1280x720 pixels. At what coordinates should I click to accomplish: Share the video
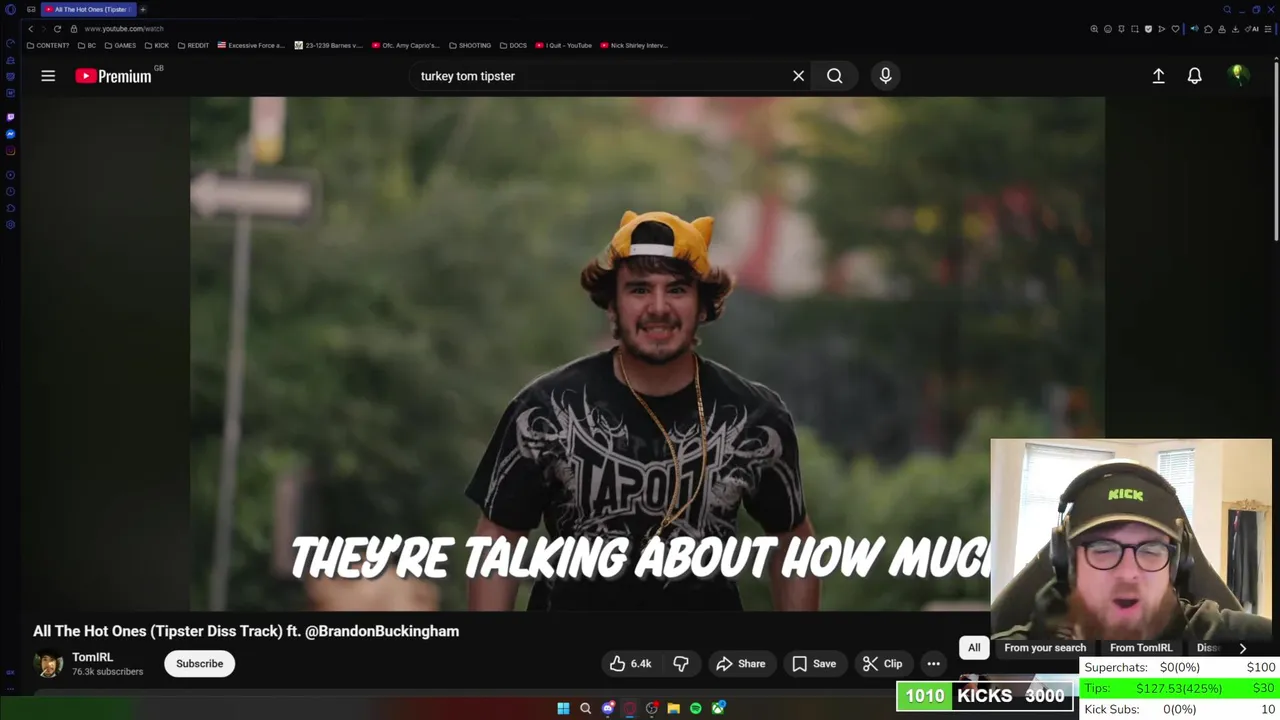pyautogui.click(x=741, y=664)
